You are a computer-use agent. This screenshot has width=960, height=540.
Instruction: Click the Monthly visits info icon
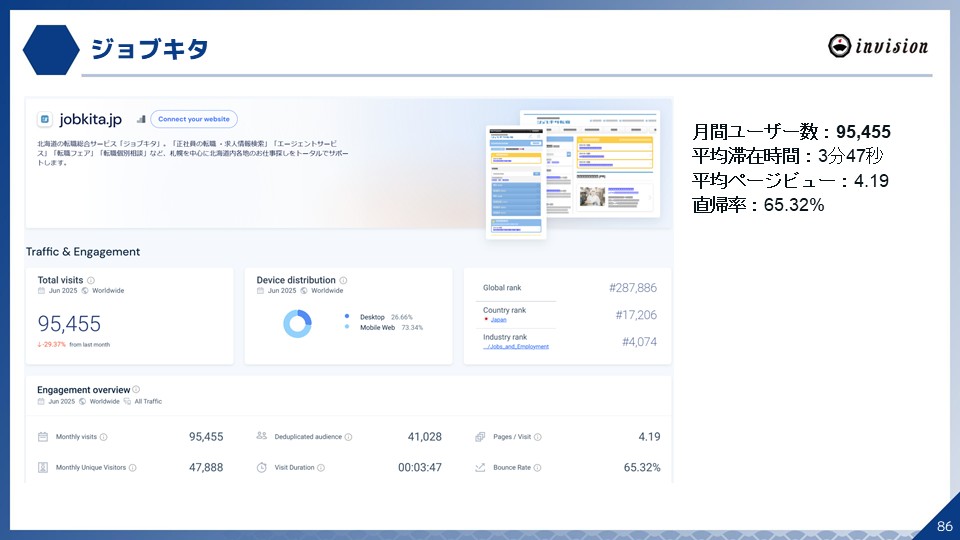103,437
